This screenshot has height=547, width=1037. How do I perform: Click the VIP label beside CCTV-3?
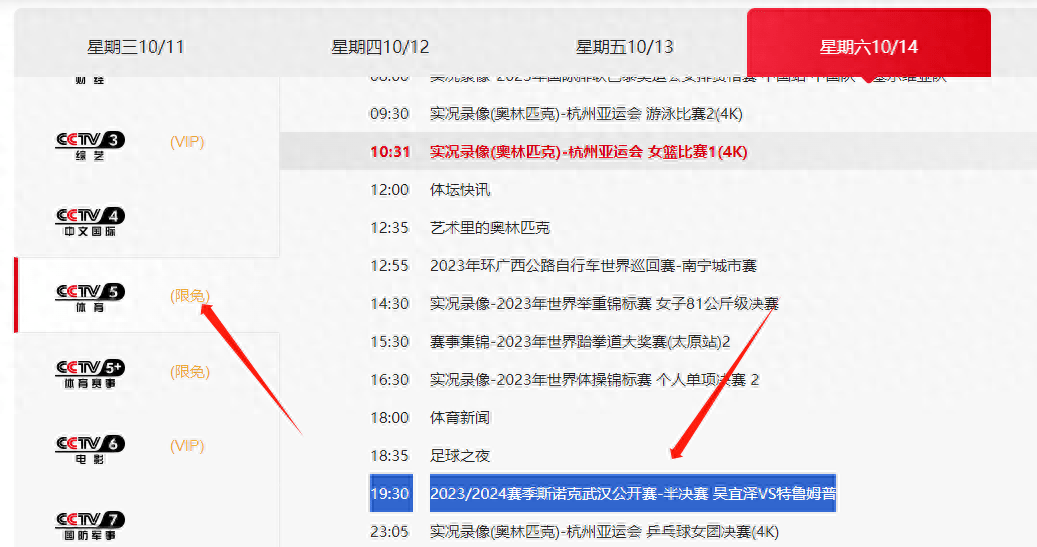187,142
